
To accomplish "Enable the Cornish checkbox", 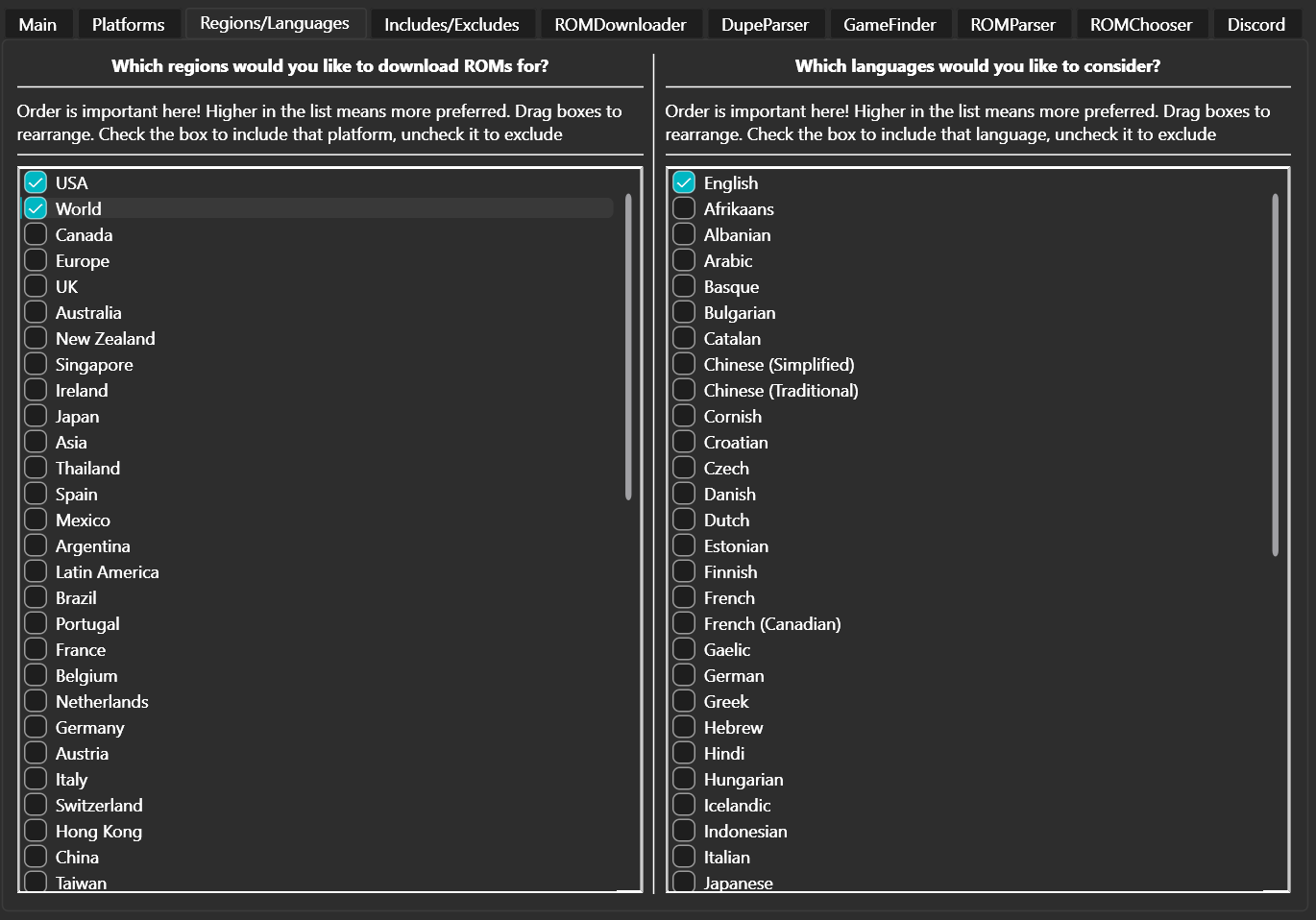I will (684, 415).
